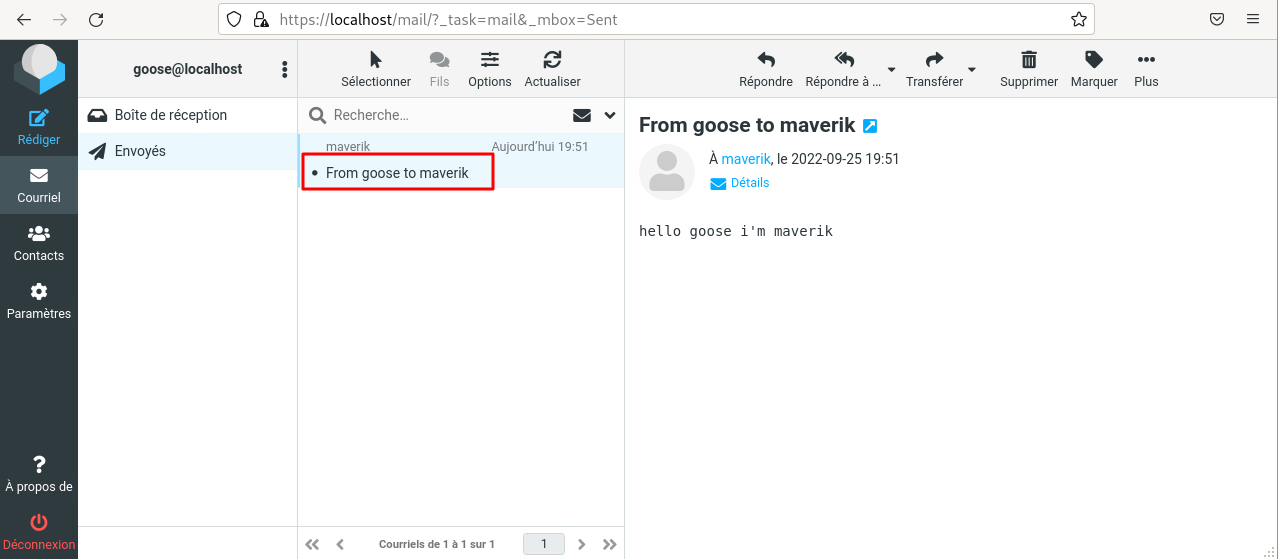Click the Détails link in message header
1278x559 pixels.
pyautogui.click(x=749, y=183)
